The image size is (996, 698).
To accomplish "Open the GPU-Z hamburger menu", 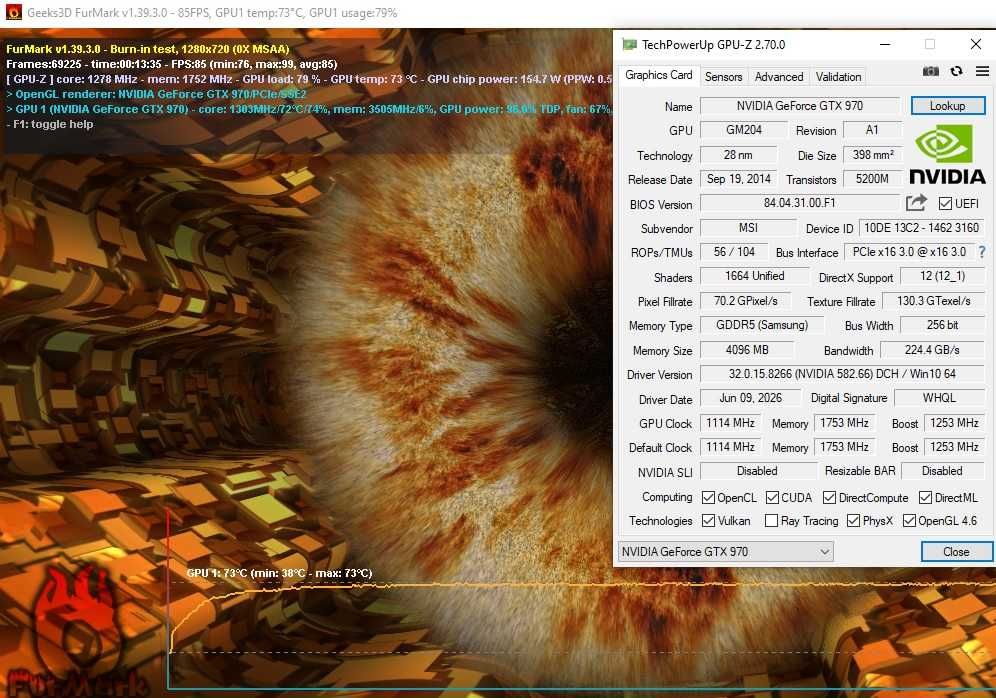I will 982,71.
